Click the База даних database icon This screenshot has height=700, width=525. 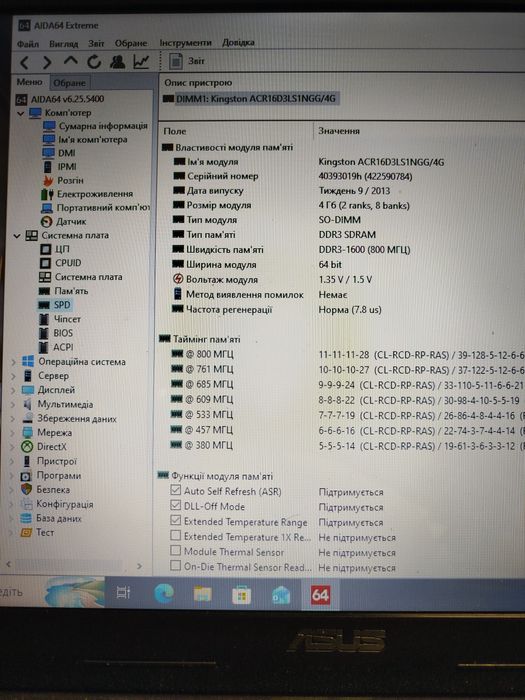tap(26, 519)
